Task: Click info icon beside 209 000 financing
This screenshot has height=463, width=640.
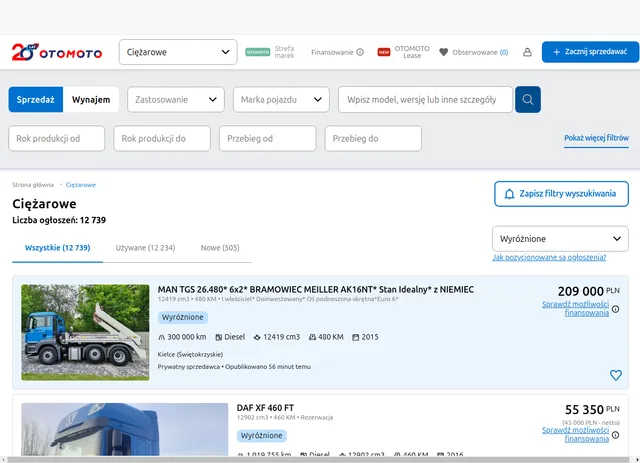Action: (615, 309)
